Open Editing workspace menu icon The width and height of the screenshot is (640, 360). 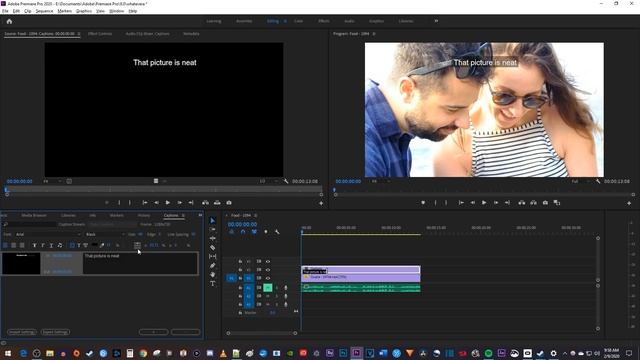(285, 21)
